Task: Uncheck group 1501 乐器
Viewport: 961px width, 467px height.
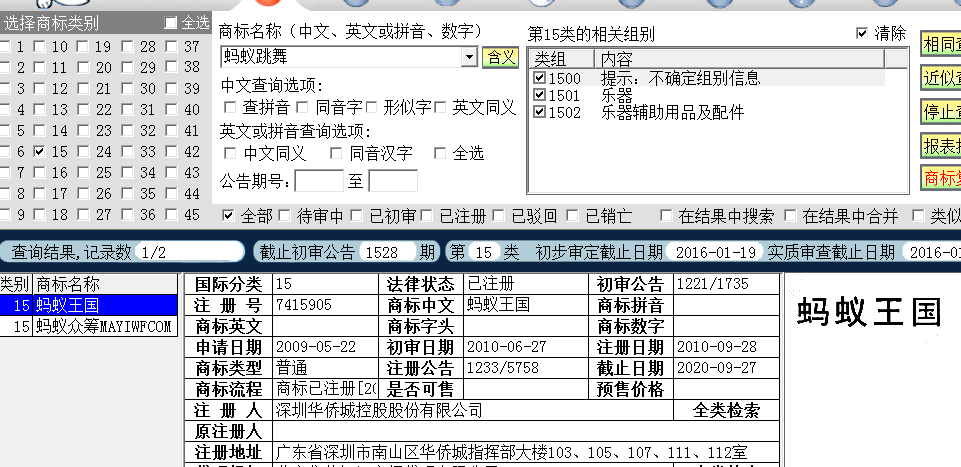Action: (x=539, y=95)
